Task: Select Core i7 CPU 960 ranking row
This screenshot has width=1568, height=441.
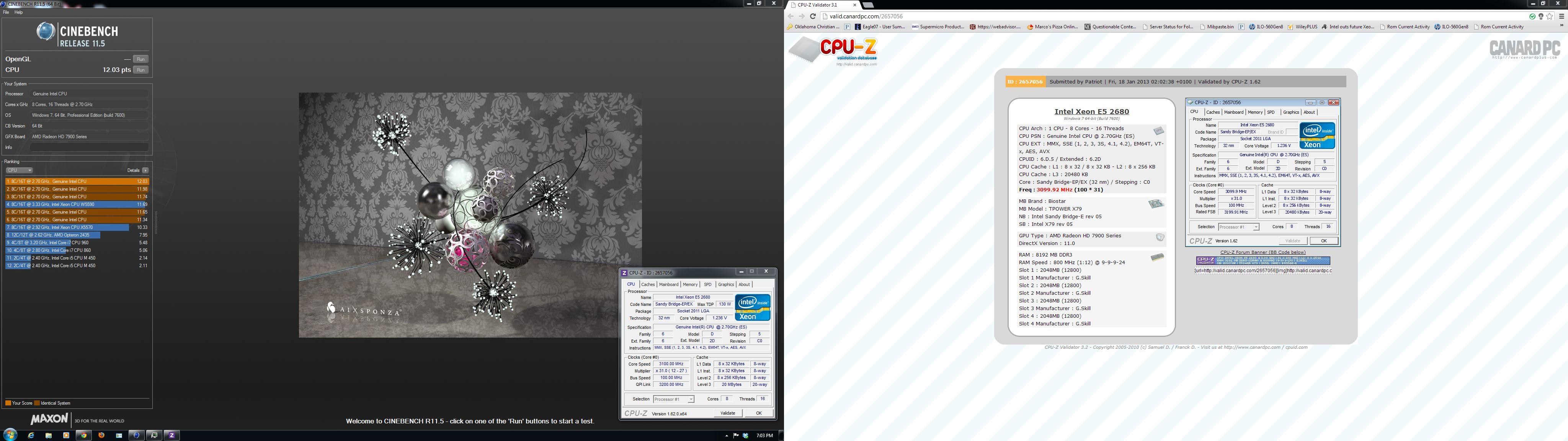Action: [x=77, y=242]
